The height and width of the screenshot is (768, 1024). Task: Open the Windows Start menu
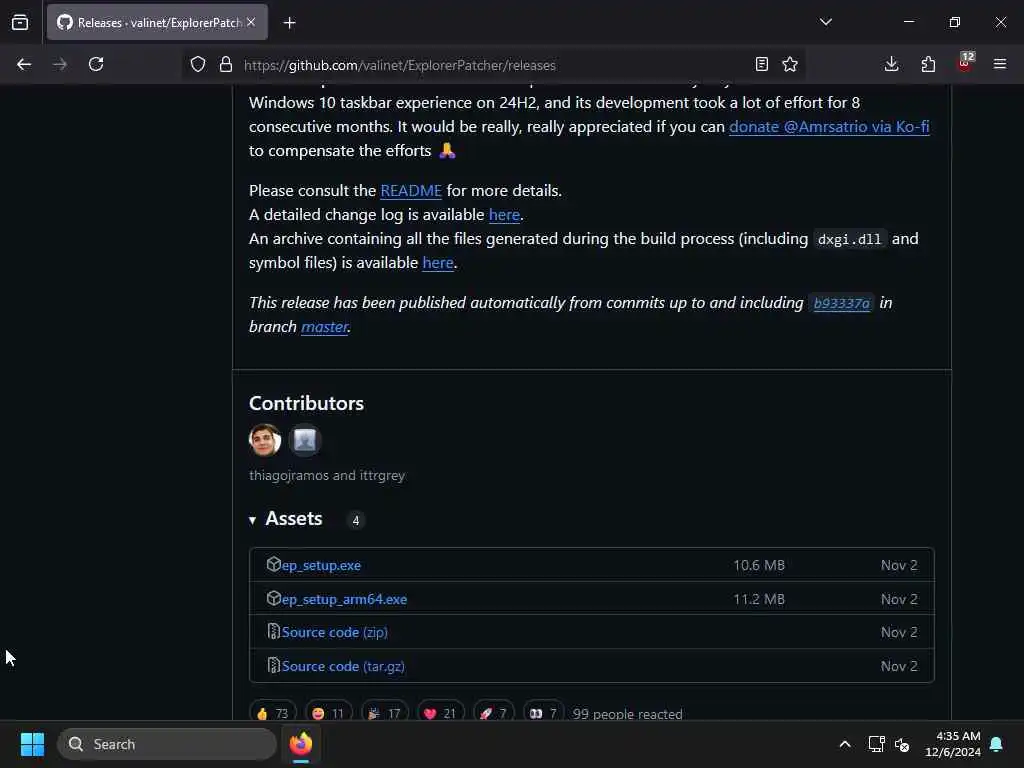(x=32, y=744)
